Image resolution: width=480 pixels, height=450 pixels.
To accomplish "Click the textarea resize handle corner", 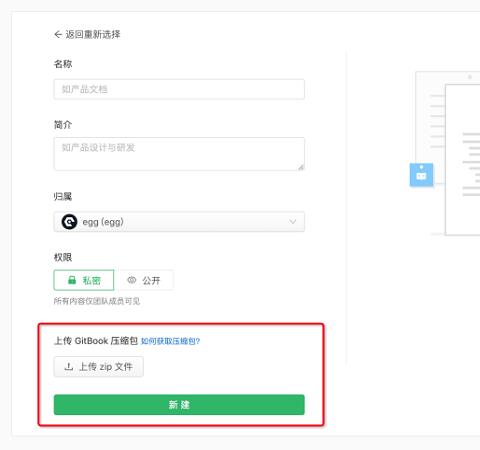I will pos(301,167).
